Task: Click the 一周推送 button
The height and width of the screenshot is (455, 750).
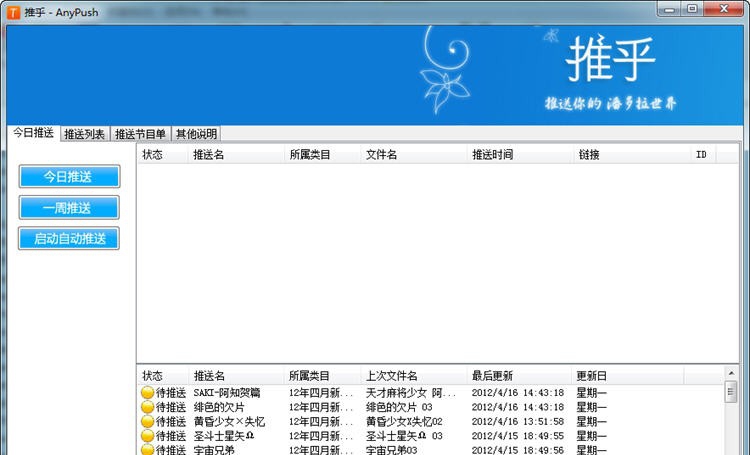Action: [x=69, y=208]
